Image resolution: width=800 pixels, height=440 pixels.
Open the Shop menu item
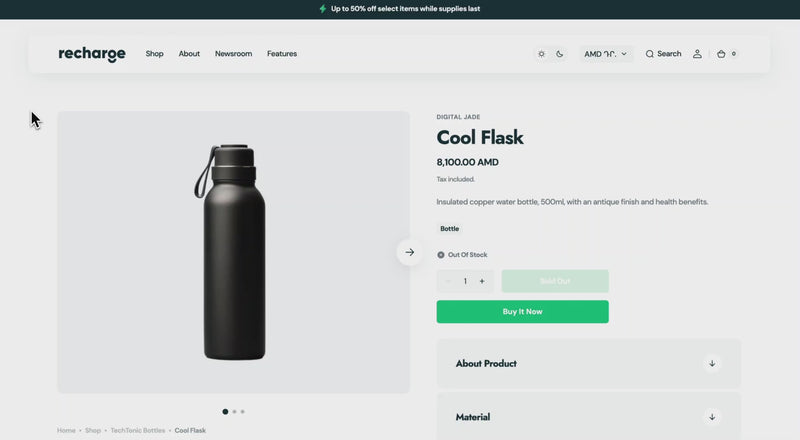pyautogui.click(x=155, y=54)
